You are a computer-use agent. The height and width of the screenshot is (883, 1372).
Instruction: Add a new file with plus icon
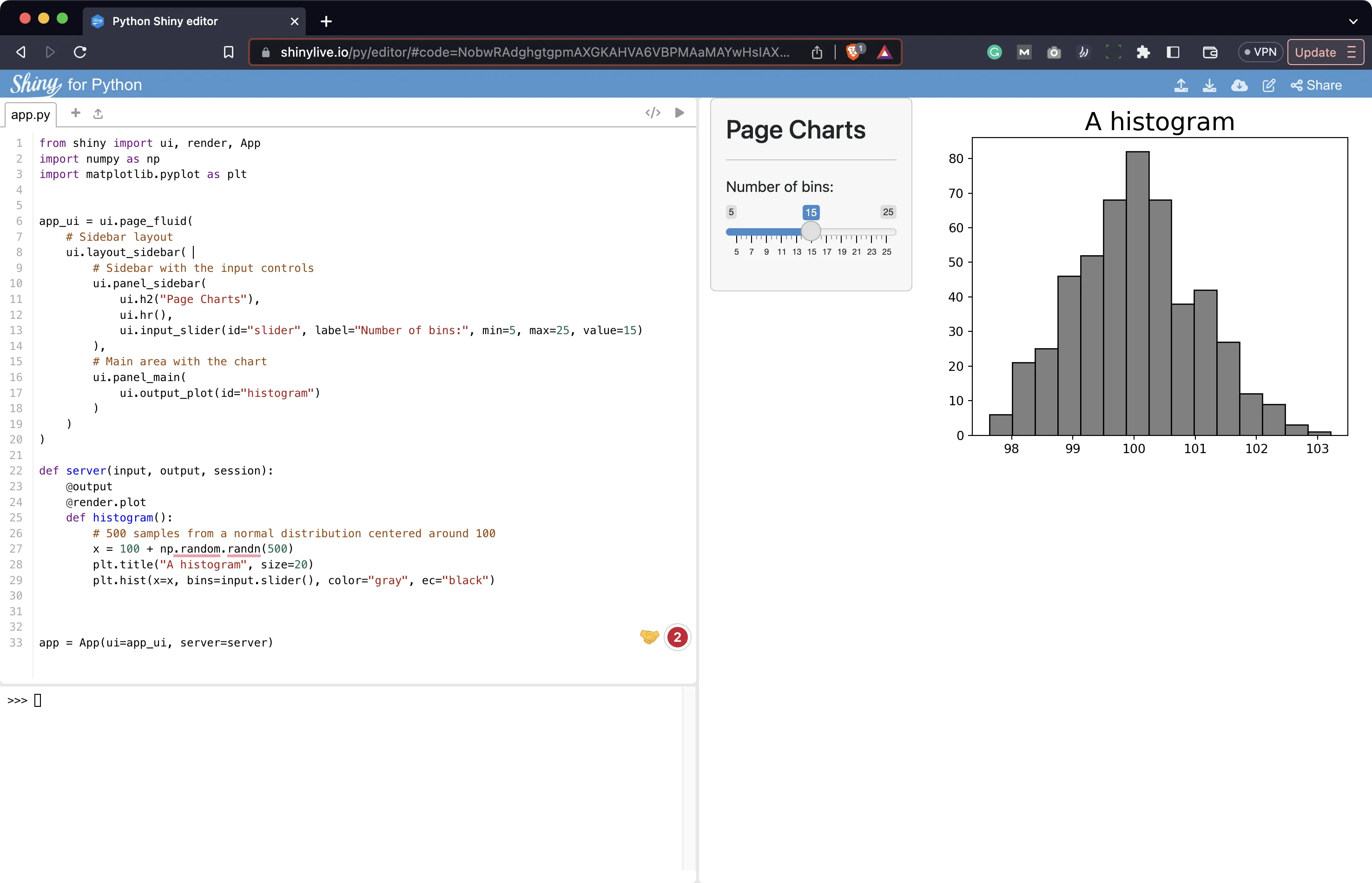pos(76,113)
